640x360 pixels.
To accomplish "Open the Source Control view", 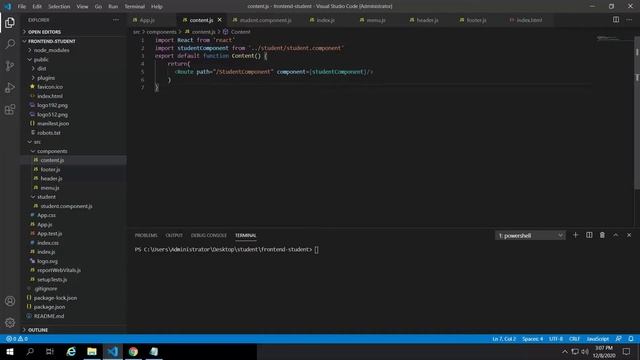I will tap(10, 66).
